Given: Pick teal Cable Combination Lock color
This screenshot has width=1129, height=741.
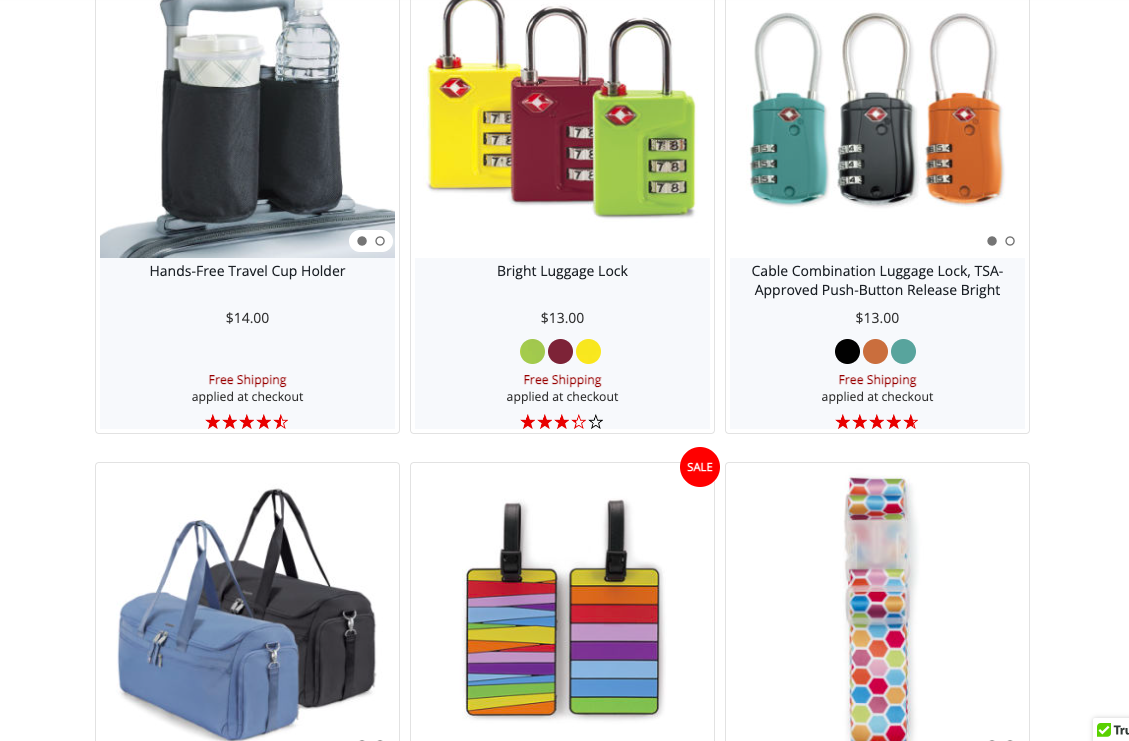Looking at the screenshot, I should 904,351.
